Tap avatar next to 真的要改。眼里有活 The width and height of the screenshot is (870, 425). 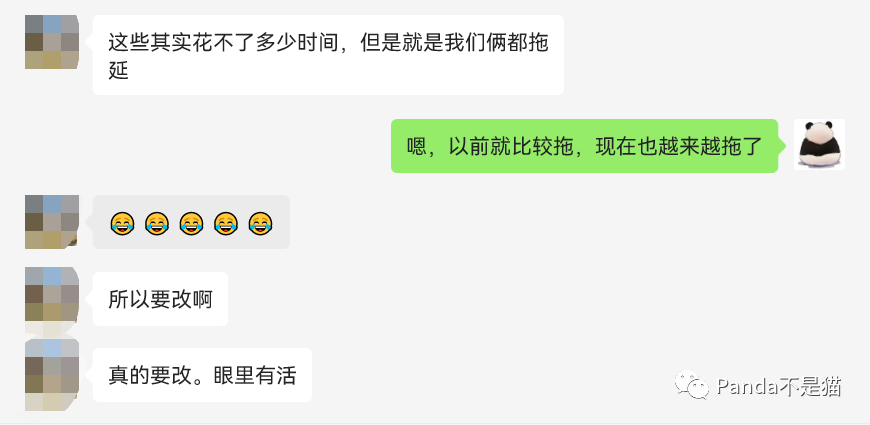point(52,375)
